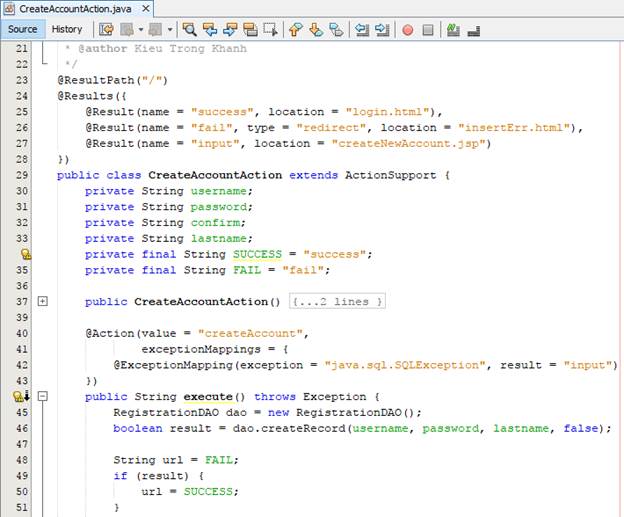Click line number 29 in gutter
This screenshot has height=517, width=624.
(22, 175)
